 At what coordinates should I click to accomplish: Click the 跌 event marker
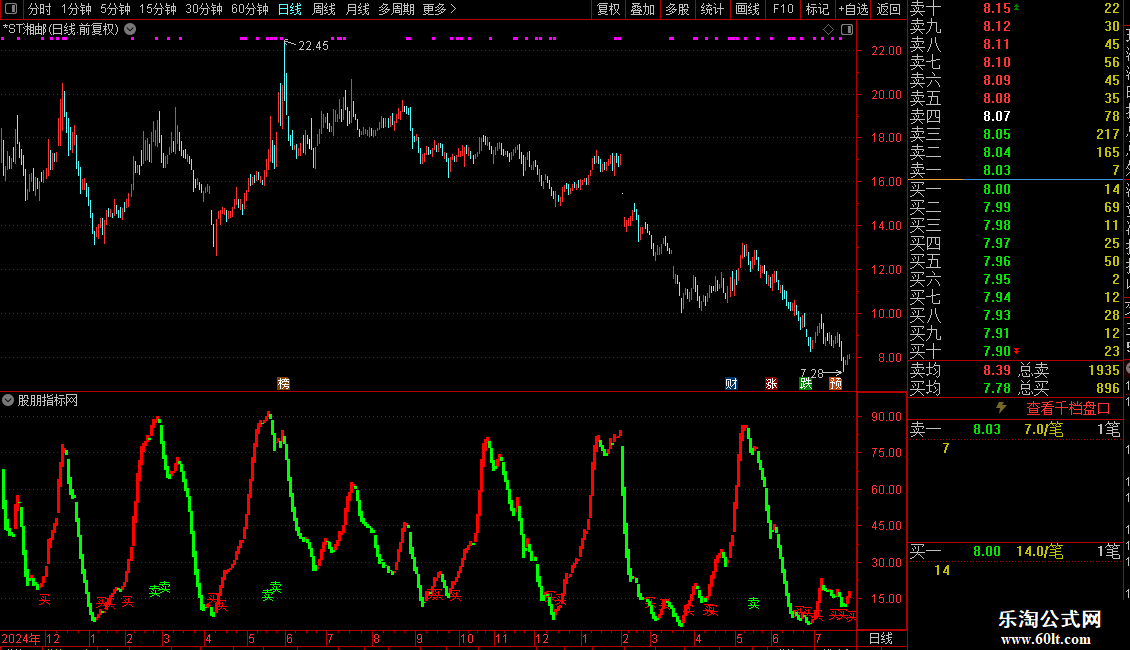click(806, 383)
